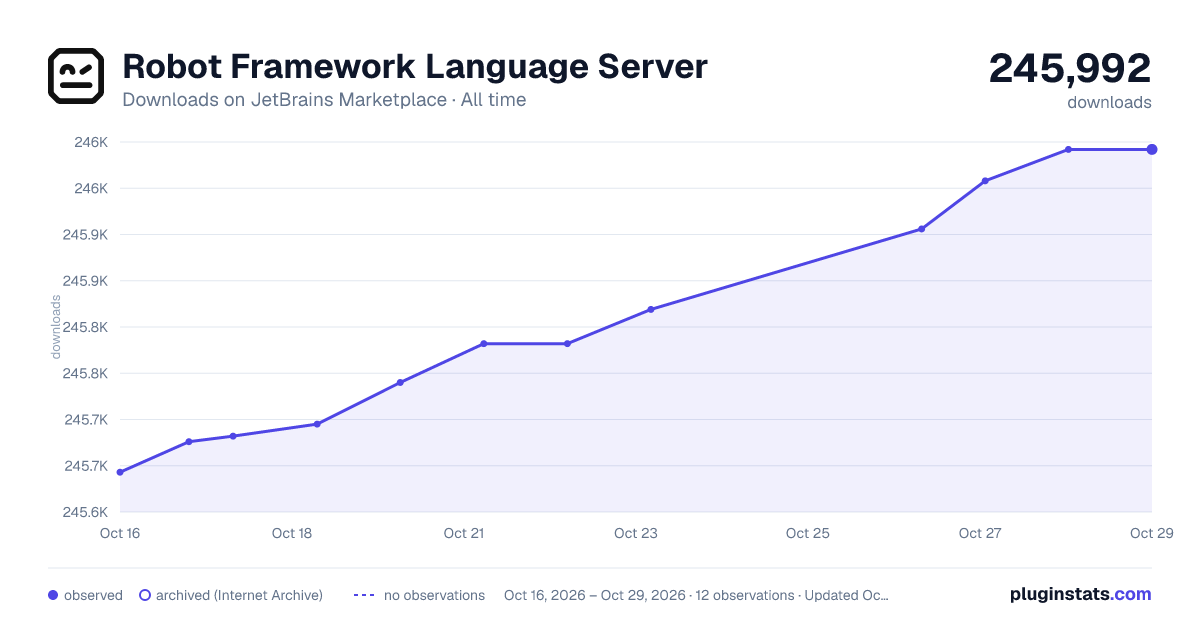Click the 245.6K y-axis label
The image size is (1200, 630).
tap(86, 512)
